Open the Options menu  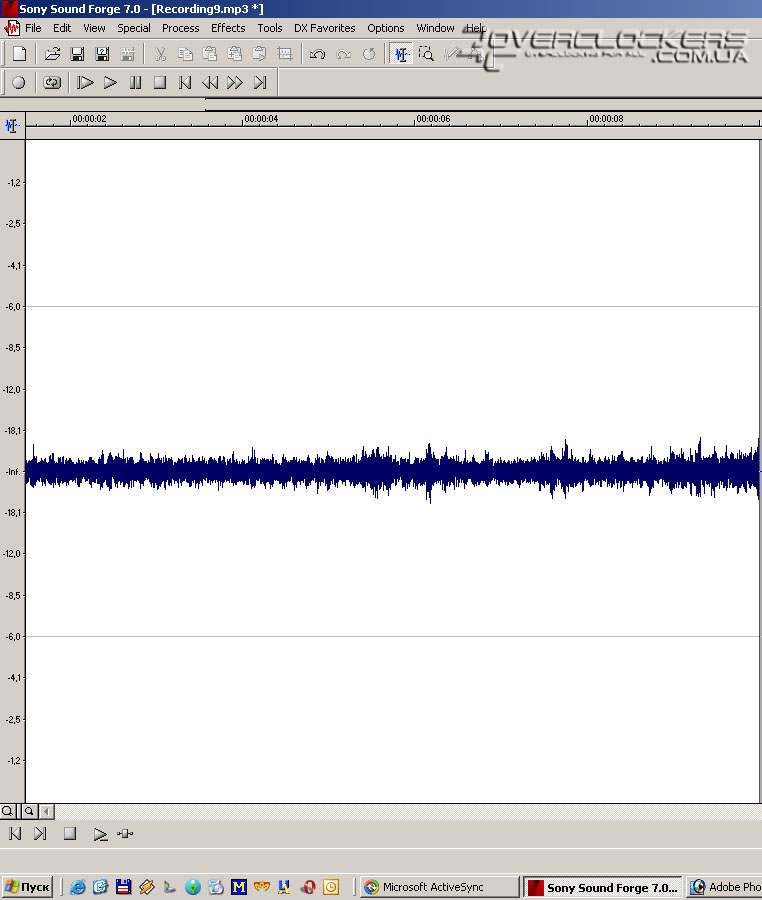386,28
